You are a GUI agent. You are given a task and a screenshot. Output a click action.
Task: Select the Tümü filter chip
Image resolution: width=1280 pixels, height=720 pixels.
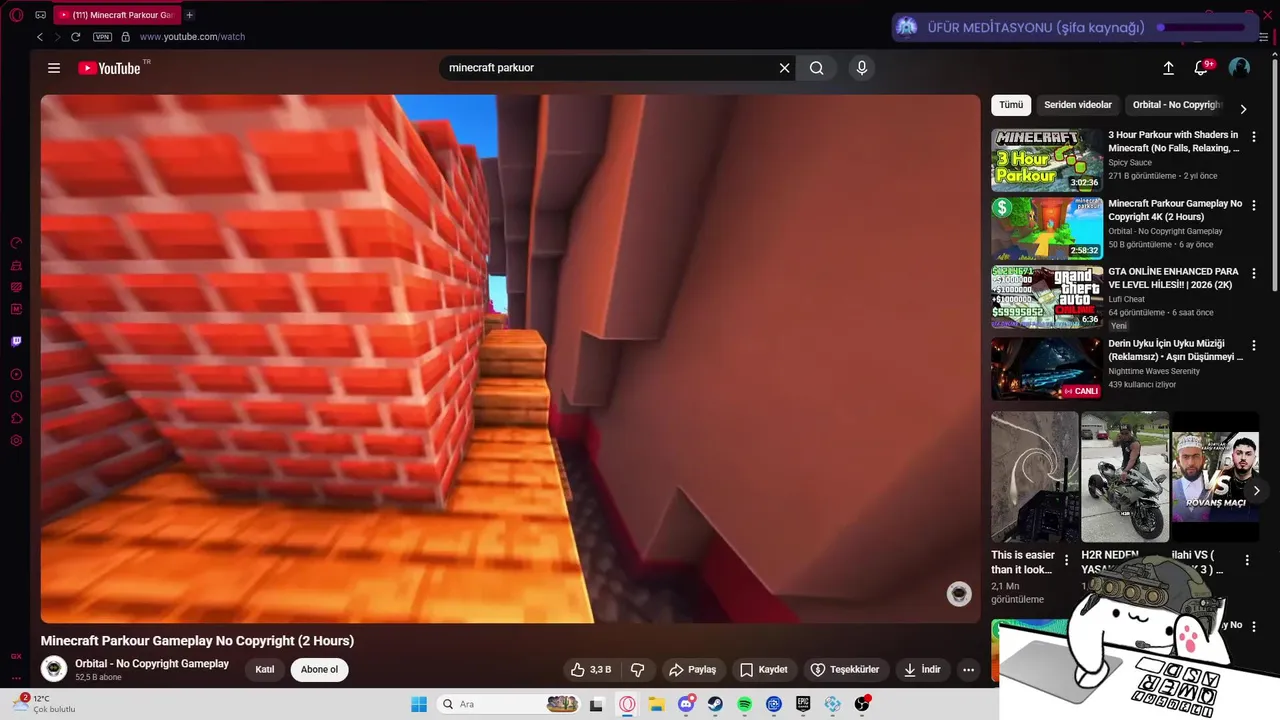[1011, 105]
